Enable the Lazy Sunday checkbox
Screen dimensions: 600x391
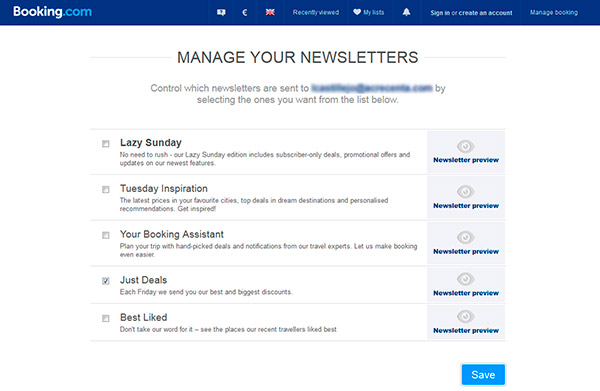click(x=106, y=144)
